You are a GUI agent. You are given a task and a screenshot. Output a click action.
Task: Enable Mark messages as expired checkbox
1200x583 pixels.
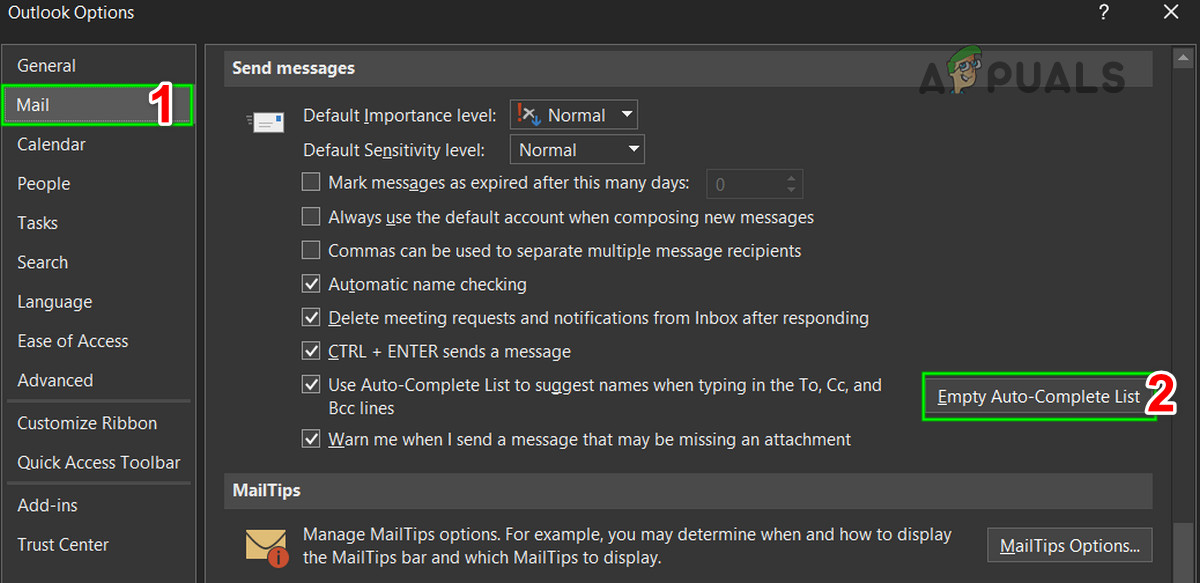(311, 183)
